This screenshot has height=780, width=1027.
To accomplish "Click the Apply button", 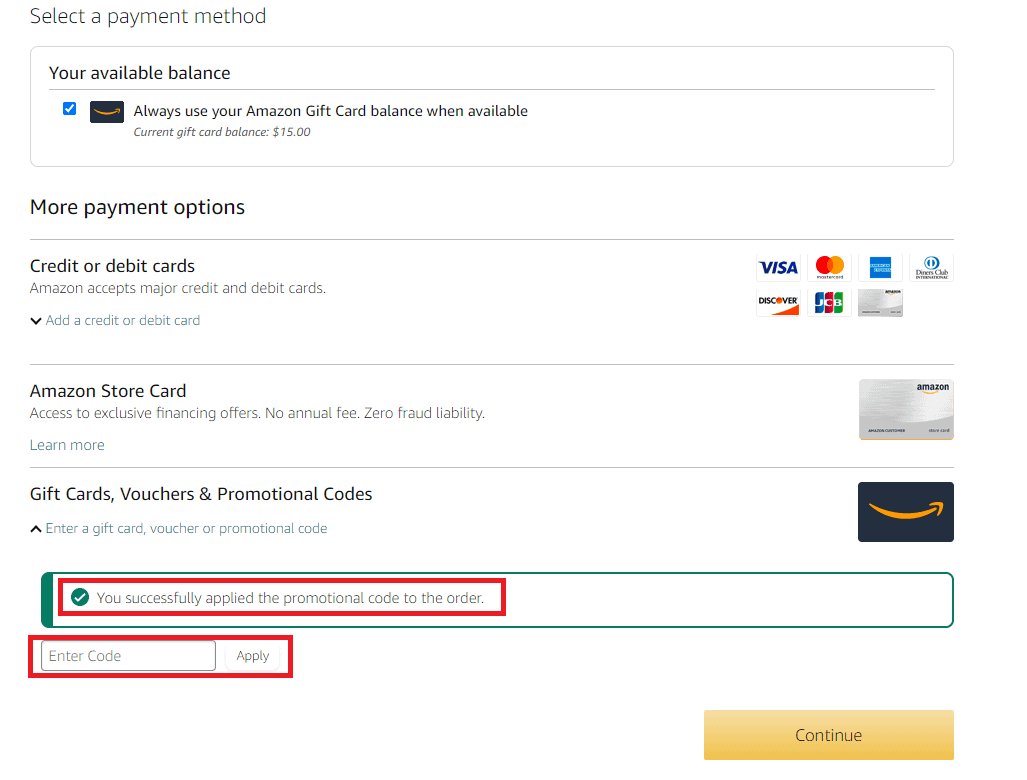I will click(x=253, y=656).
